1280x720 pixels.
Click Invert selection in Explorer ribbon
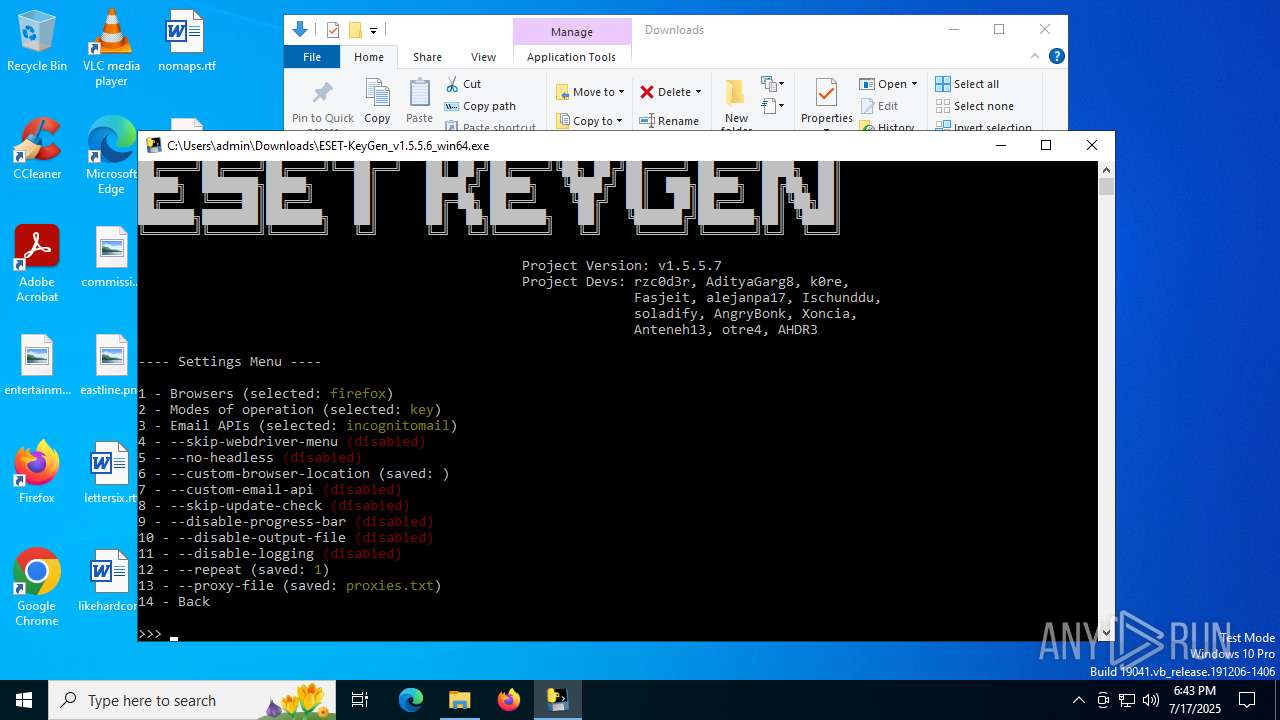pos(983,127)
